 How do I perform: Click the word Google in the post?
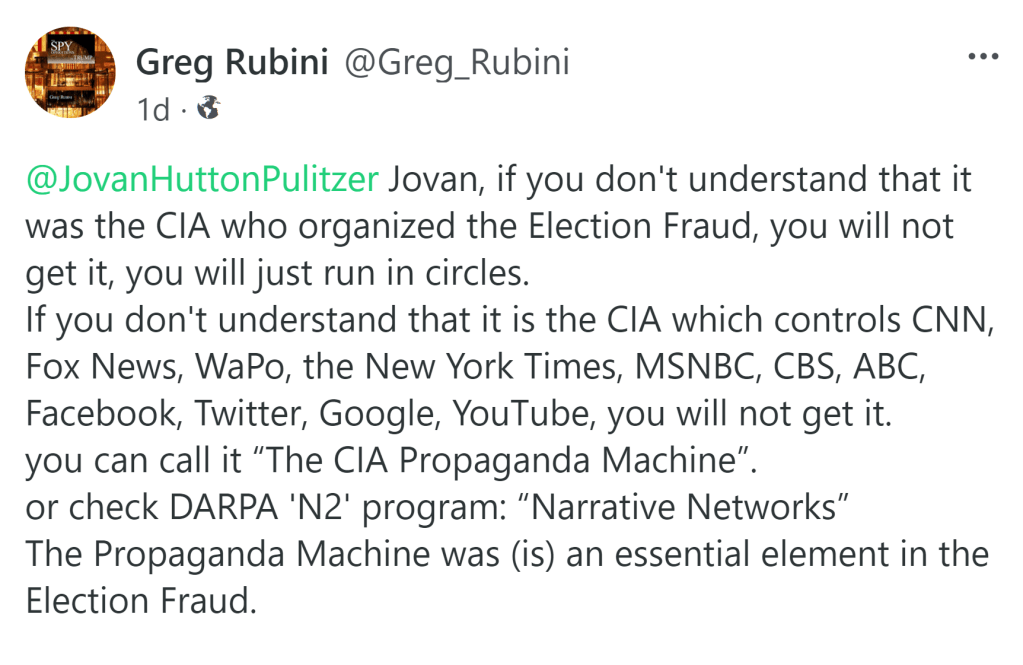coord(406,414)
